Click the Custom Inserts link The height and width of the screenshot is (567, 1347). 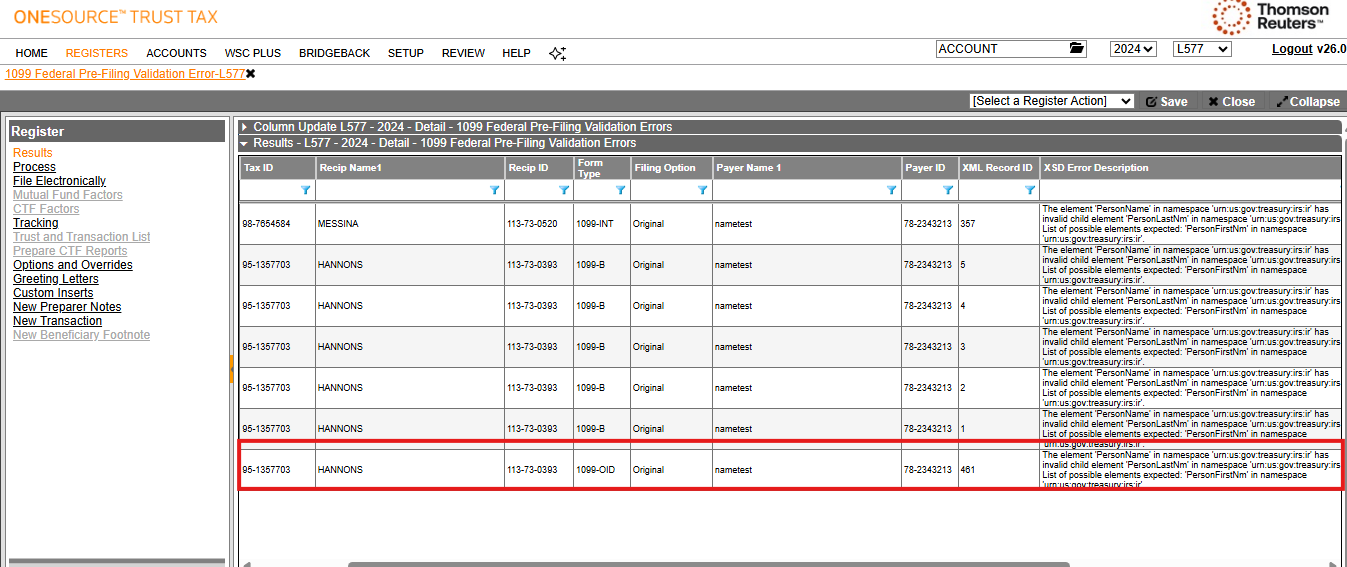pyautogui.click(x=53, y=293)
